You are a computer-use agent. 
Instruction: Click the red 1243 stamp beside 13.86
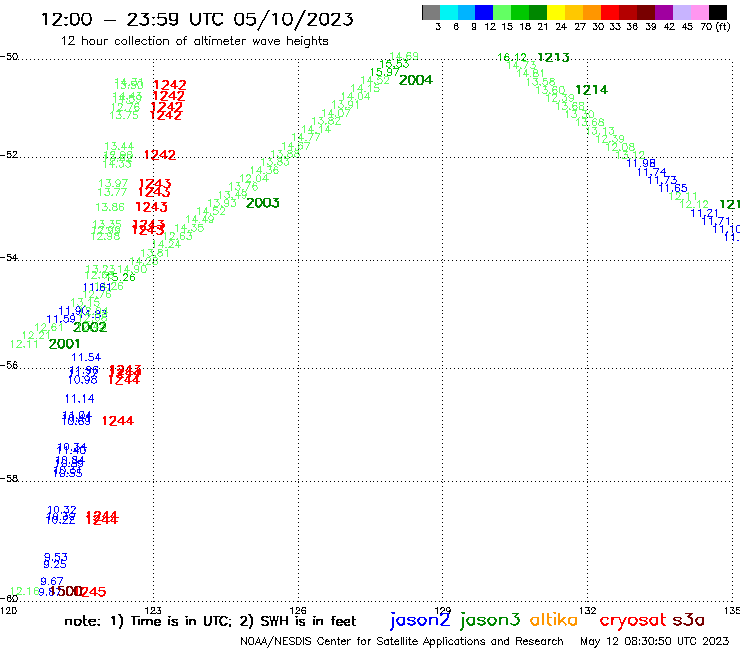[x=151, y=207]
